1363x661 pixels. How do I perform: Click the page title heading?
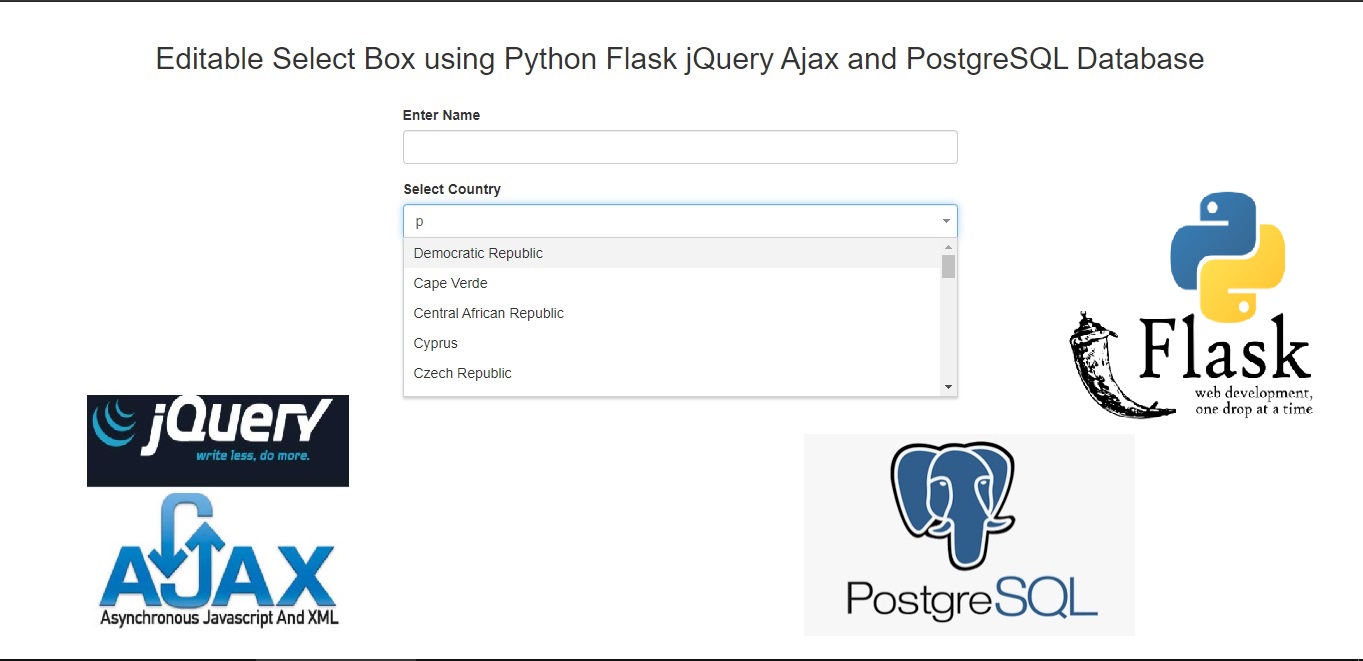678,59
